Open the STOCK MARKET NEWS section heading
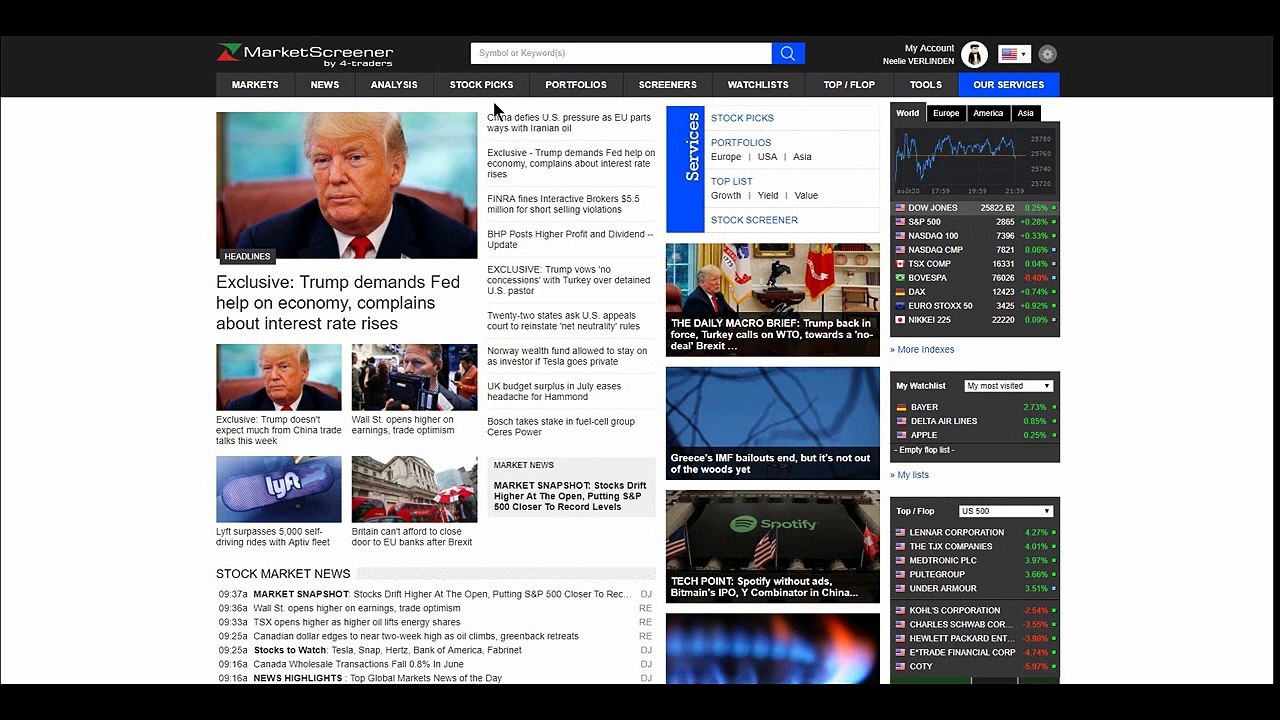Image resolution: width=1280 pixels, height=720 pixels. (x=283, y=574)
